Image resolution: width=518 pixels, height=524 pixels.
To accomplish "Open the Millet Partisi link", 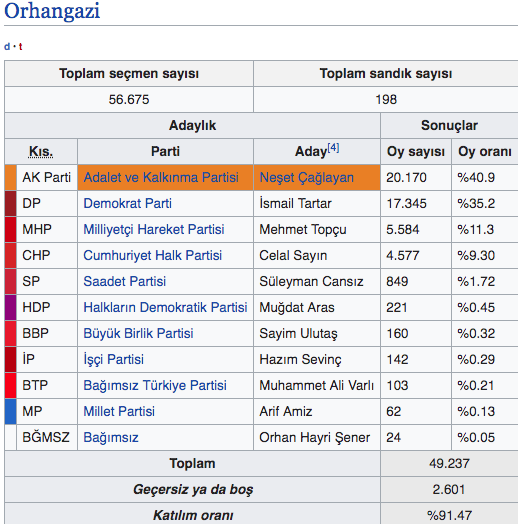I will pyautogui.click(x=119, y=411).
